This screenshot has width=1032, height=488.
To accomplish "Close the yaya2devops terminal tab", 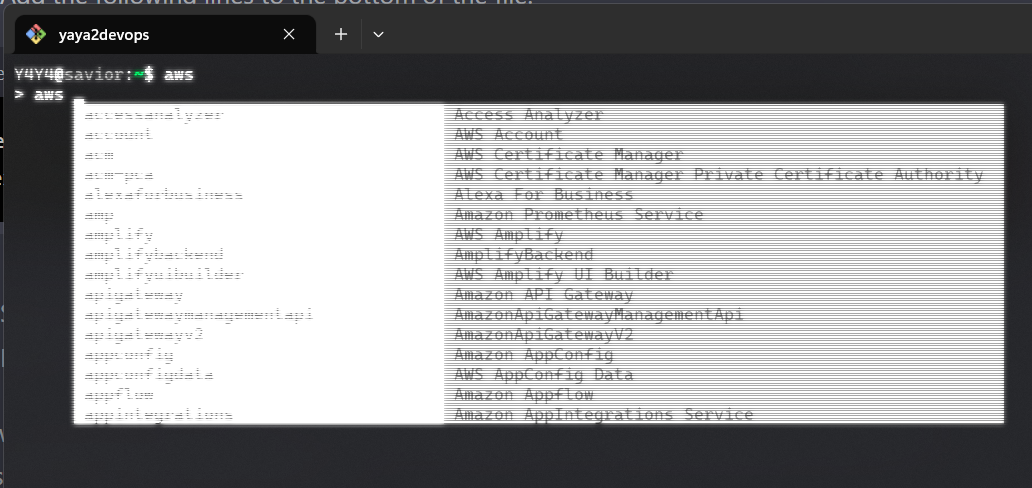I will pyautogui.click(x=289, y=34).
